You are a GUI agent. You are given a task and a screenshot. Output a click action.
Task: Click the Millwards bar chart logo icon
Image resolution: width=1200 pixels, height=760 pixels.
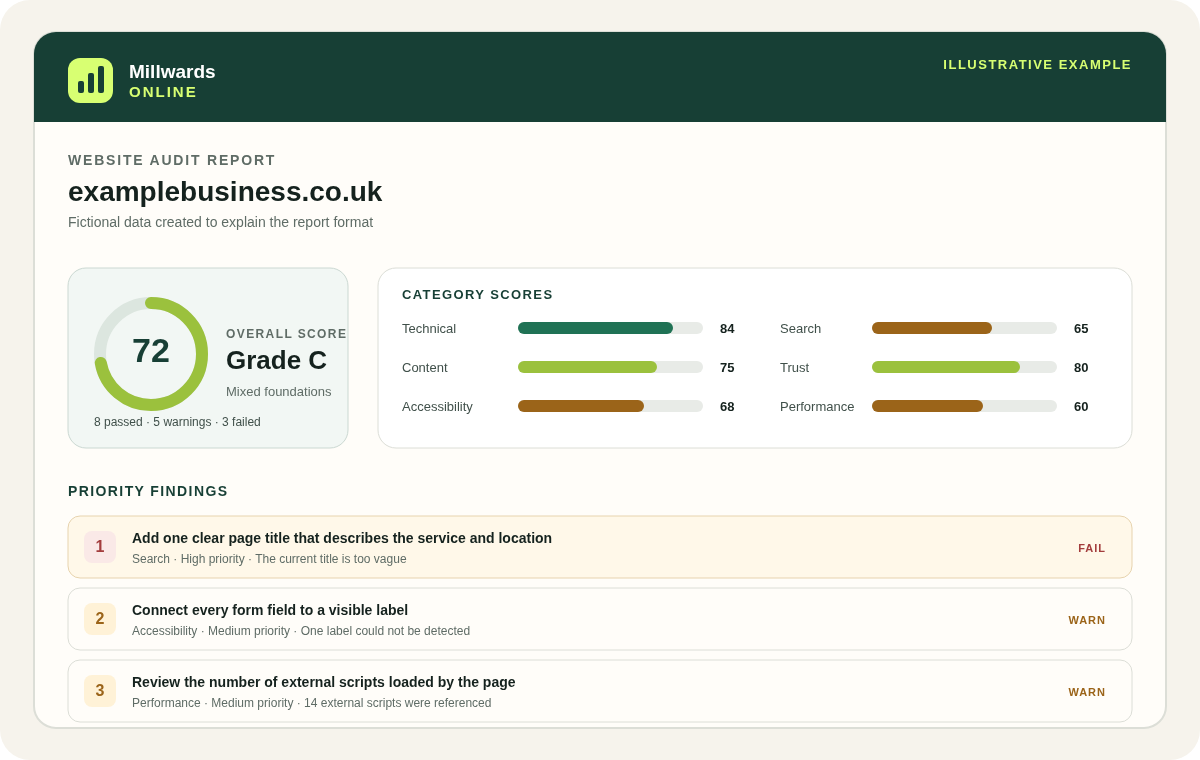[90, 80]
